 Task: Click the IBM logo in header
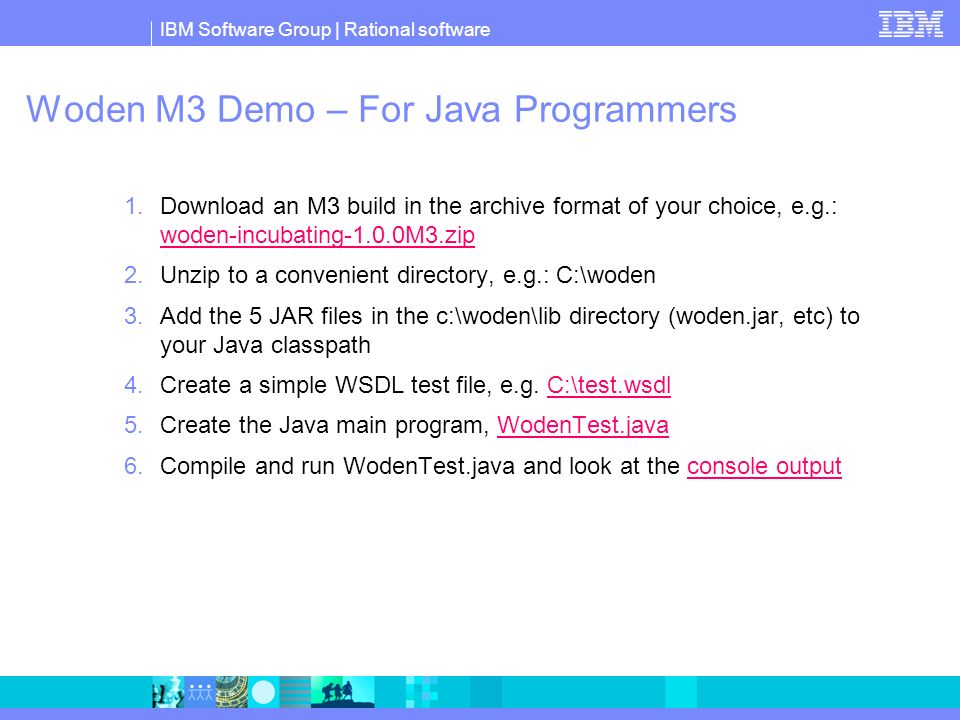click(x=910, y=24)
